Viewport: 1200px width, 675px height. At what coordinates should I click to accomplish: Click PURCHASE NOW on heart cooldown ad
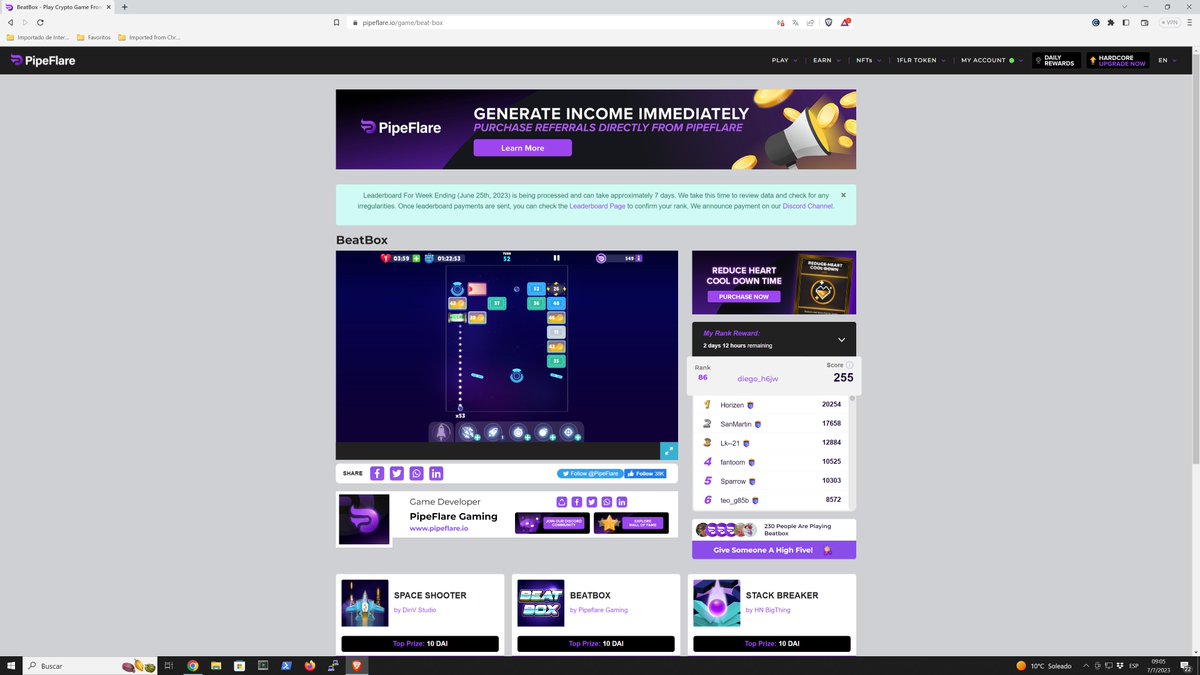point(744,297)
